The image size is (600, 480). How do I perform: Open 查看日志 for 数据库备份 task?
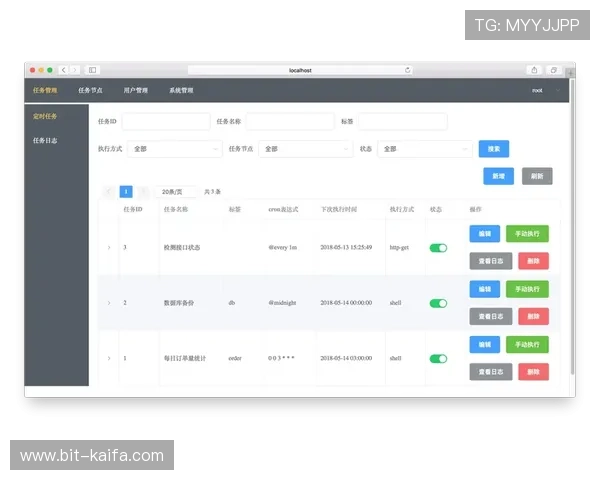491,317
